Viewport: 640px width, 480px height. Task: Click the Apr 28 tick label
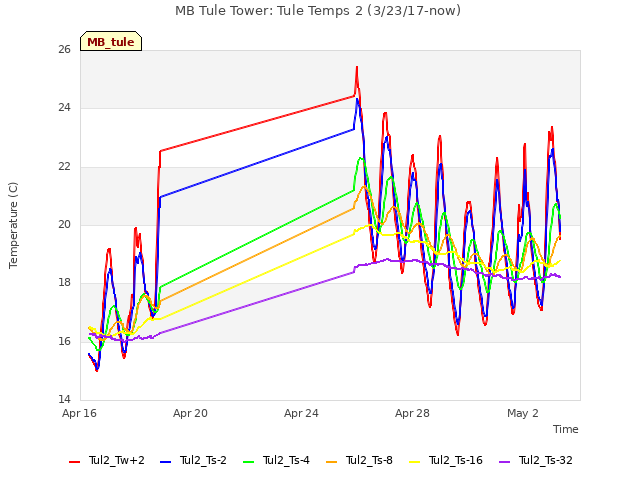[412, 413]
